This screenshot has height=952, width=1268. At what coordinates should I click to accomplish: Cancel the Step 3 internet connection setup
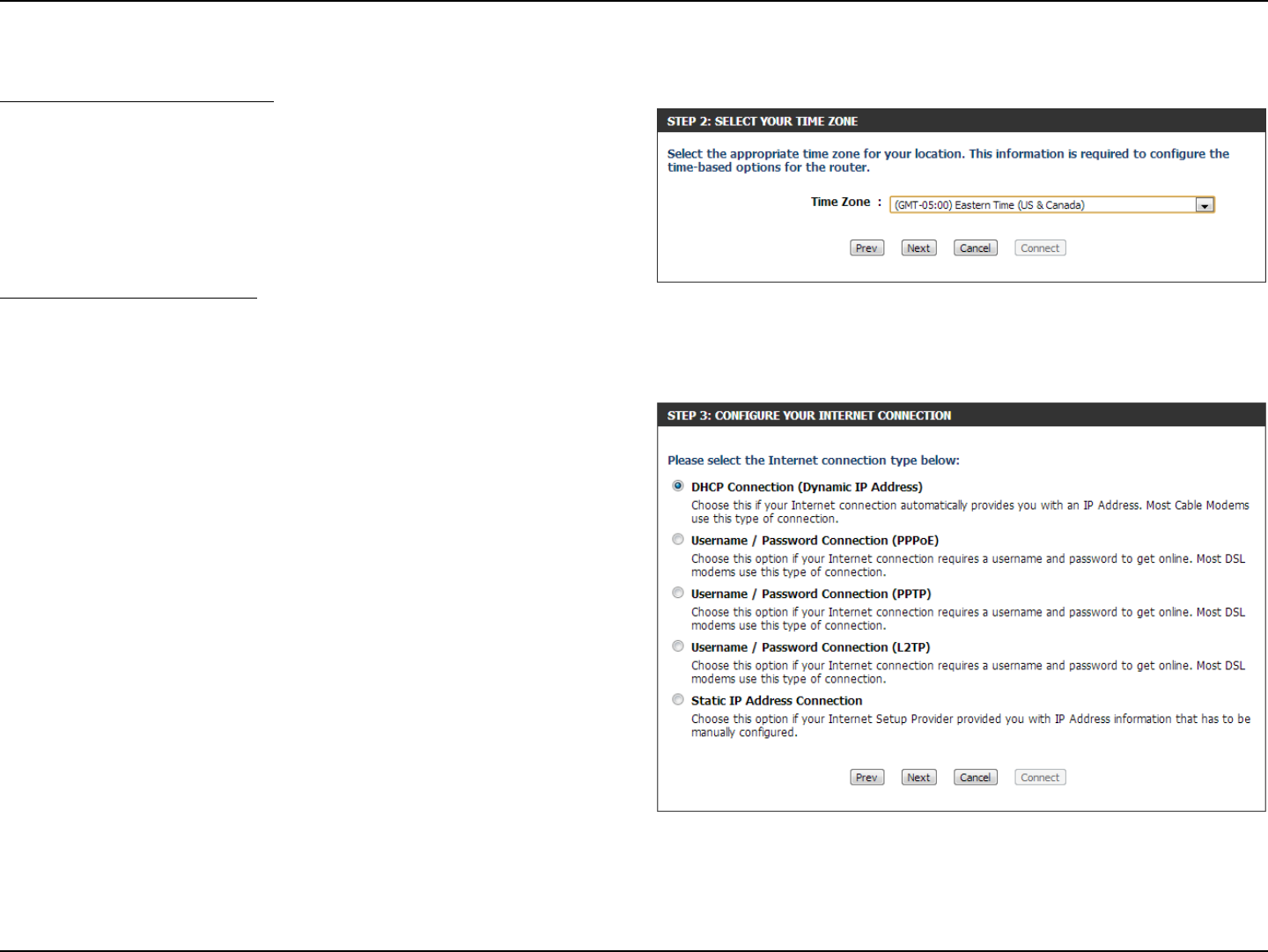point(975,778)
